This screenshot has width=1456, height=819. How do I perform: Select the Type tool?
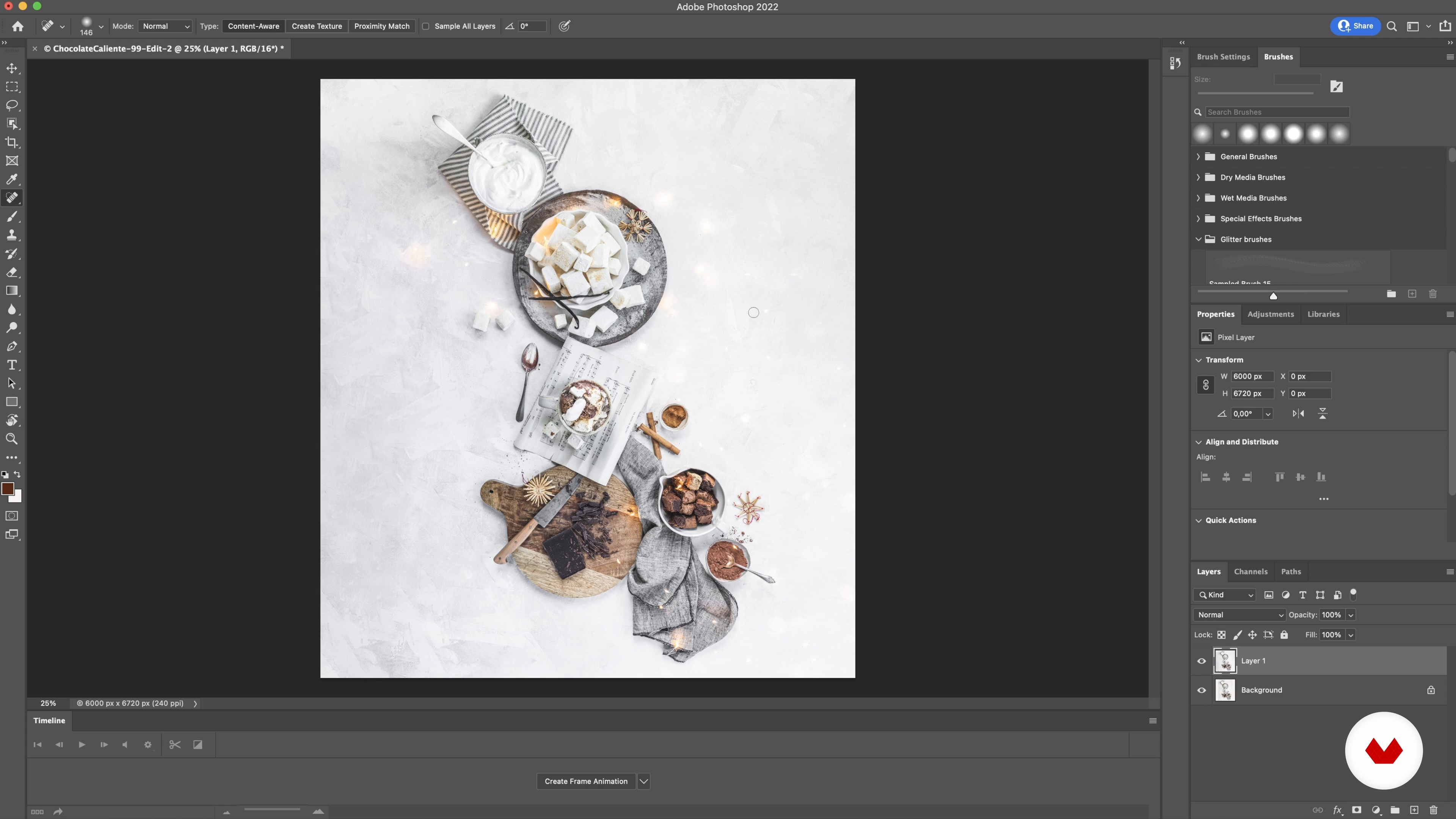(x=12, y=365)
